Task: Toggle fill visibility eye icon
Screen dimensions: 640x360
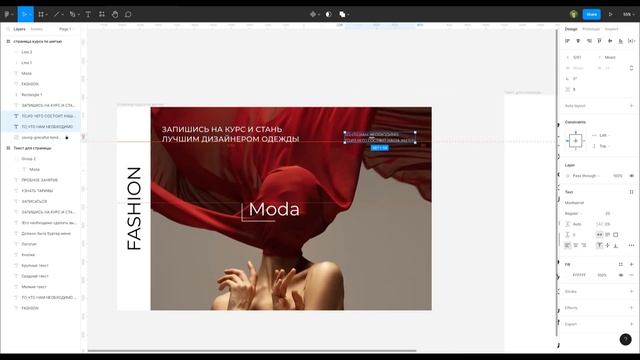Action: pyautogui.click(x=621, y=275)
